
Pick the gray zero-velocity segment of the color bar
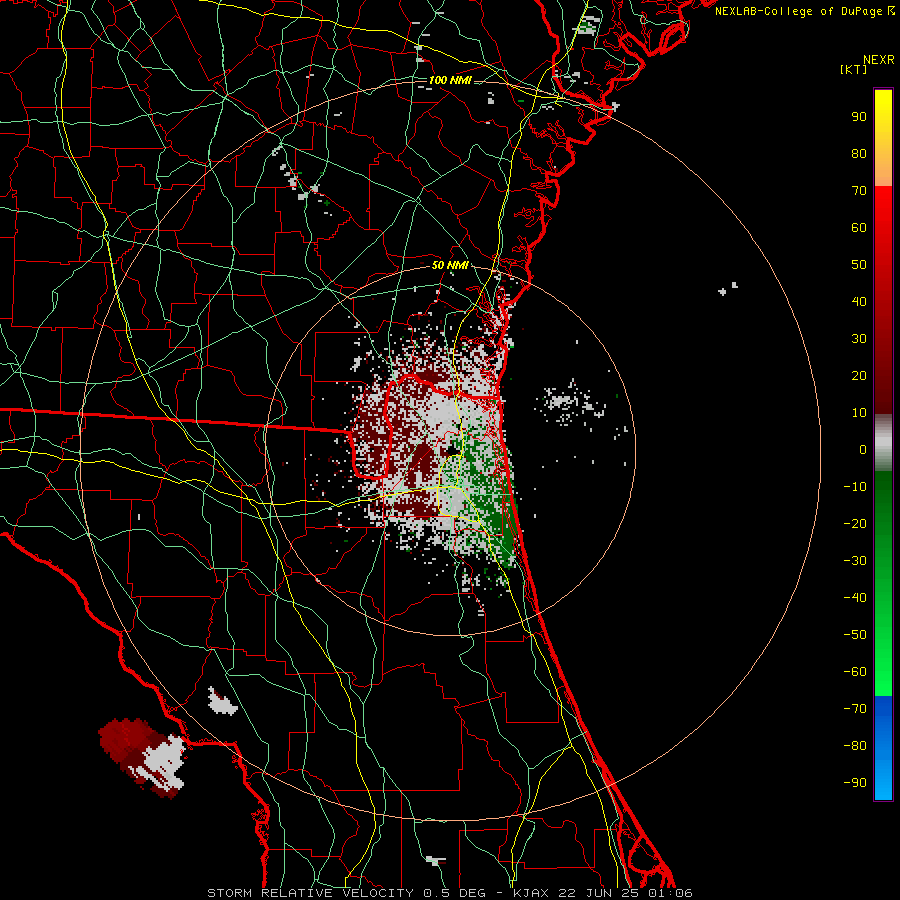coord(883,442)
